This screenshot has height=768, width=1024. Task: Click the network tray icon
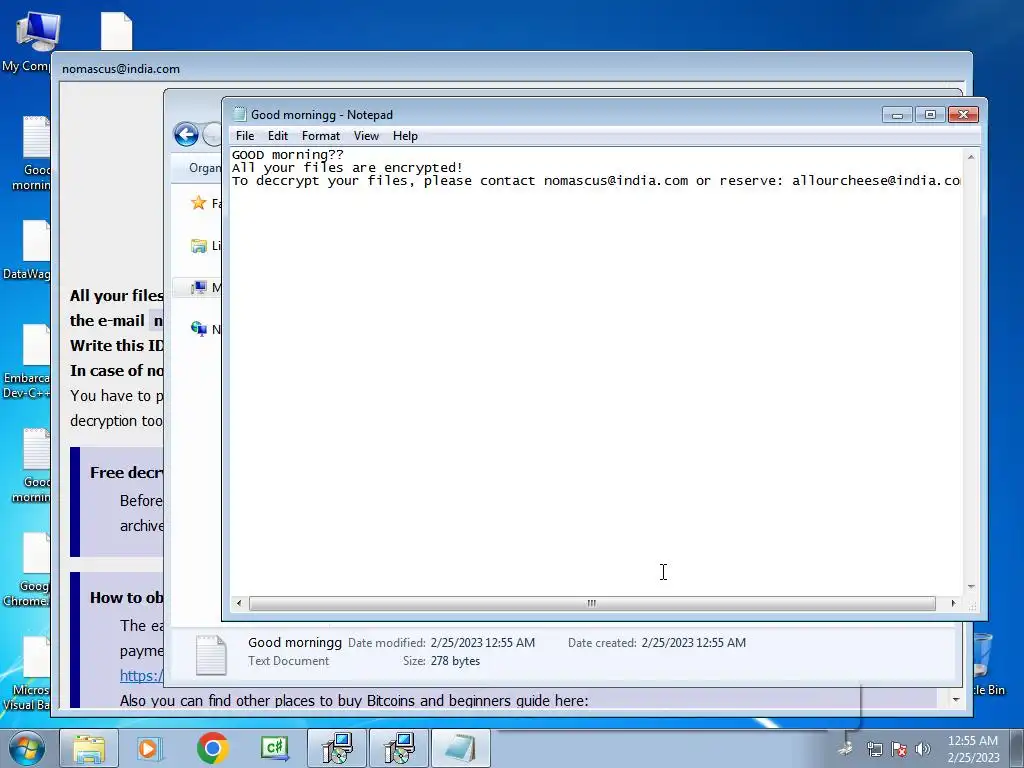pyautogui.click(x=874, y=749)
